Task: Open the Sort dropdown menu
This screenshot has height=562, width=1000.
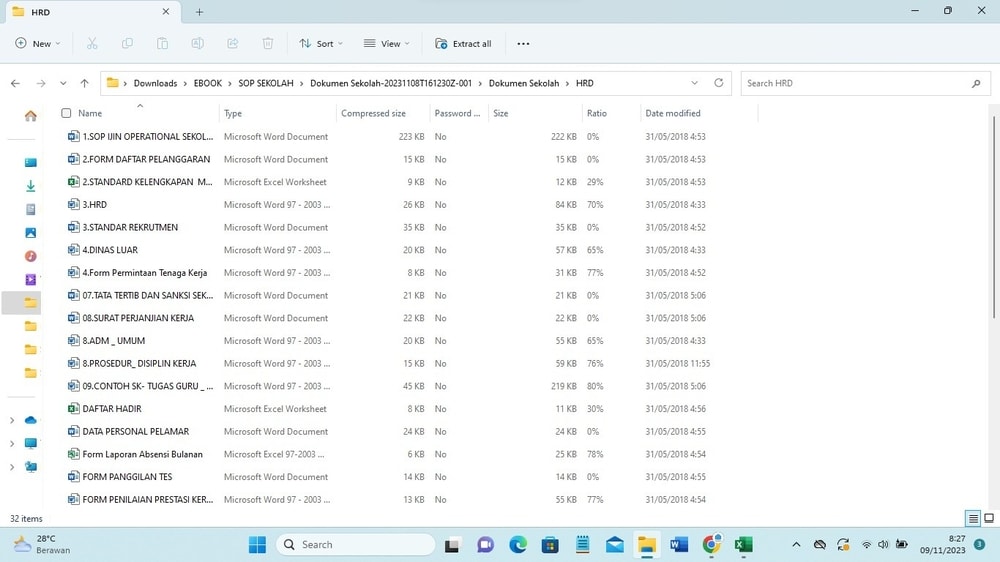Action: (x=321, y=44)
